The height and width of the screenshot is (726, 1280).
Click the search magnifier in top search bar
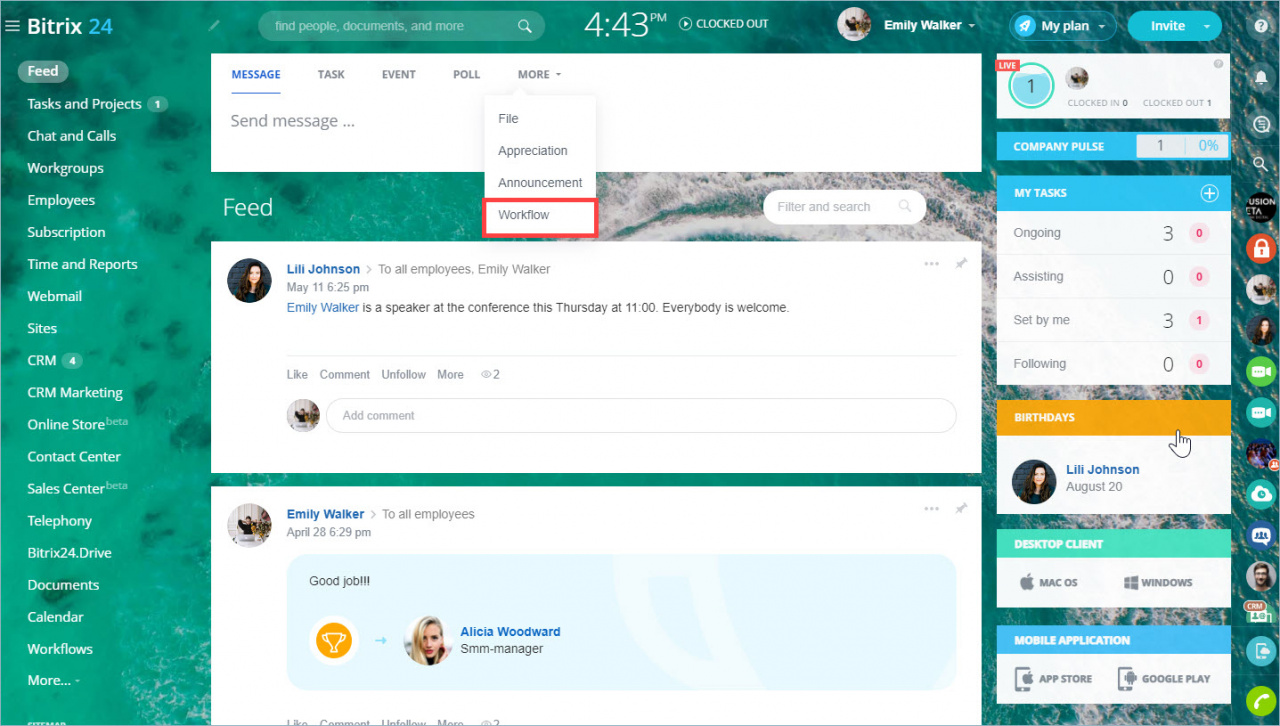tap(525, 26)
